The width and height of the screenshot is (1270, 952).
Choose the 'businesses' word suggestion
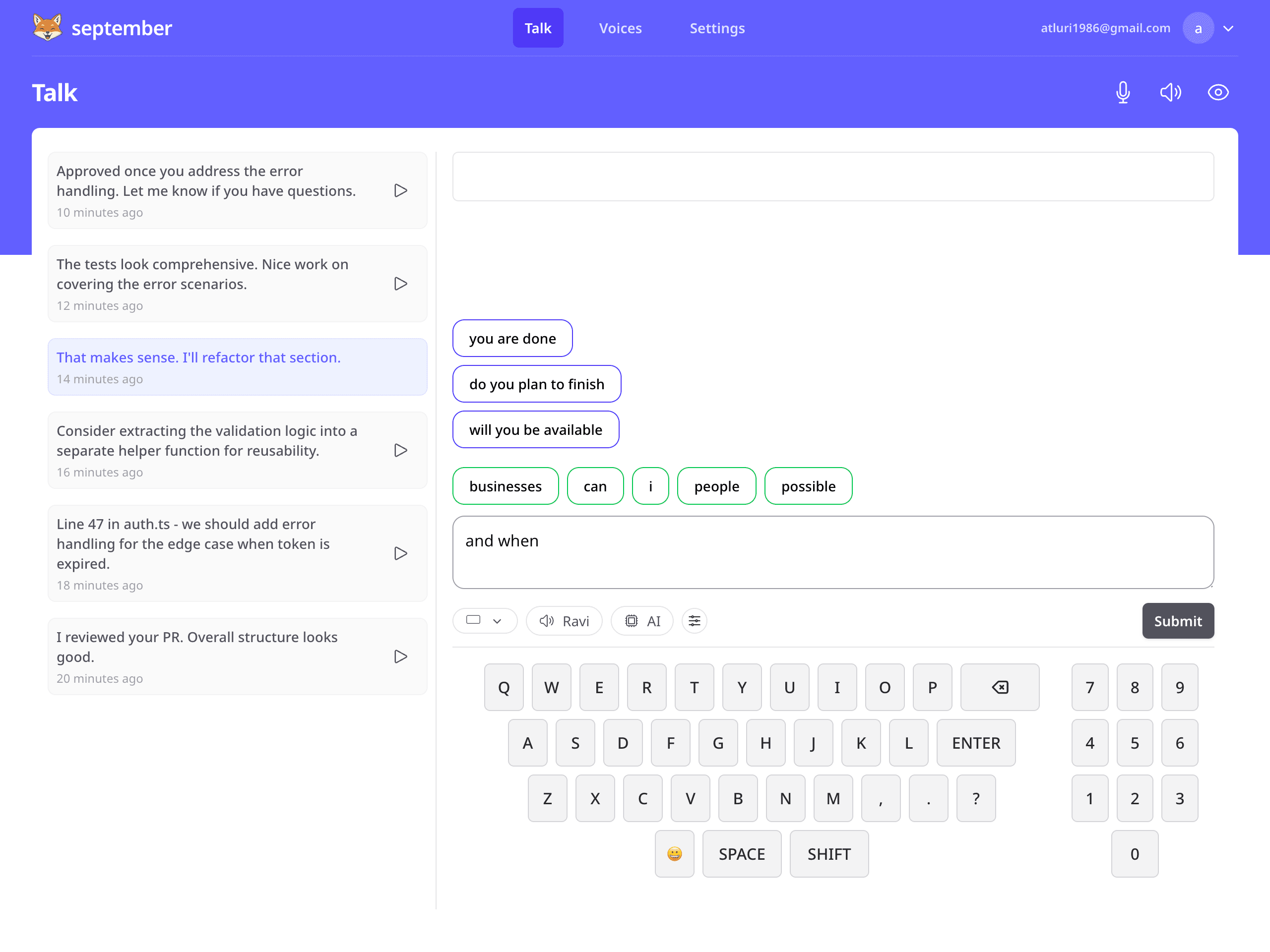(x=505, y=486)
